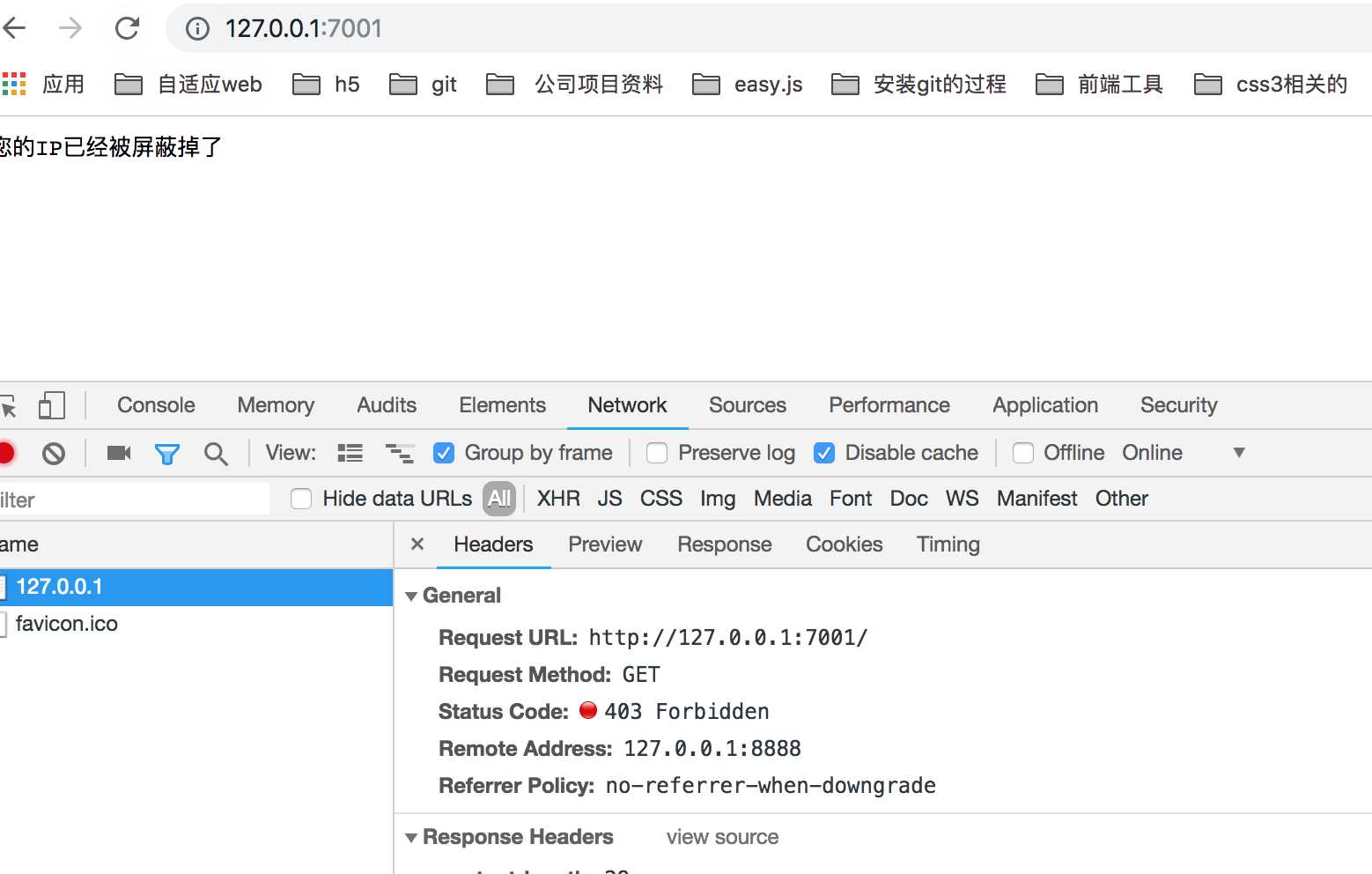Screen dimensions: 1372x874
Task: Filter requests by Doc
Action: point(909,499)
